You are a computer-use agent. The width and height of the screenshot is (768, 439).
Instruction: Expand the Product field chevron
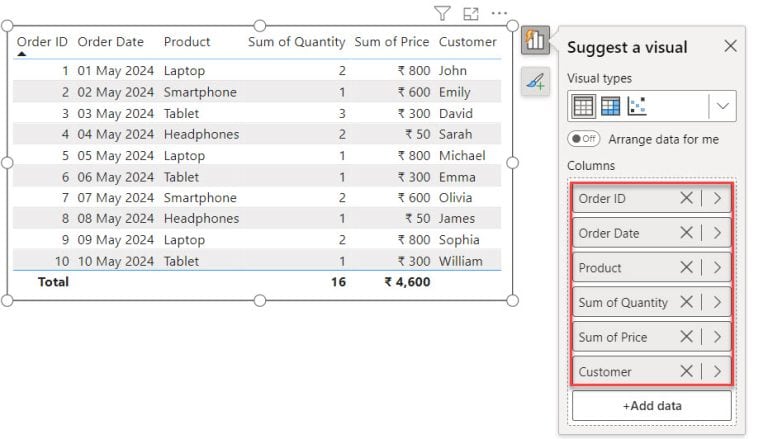click(x=718, y=268)
